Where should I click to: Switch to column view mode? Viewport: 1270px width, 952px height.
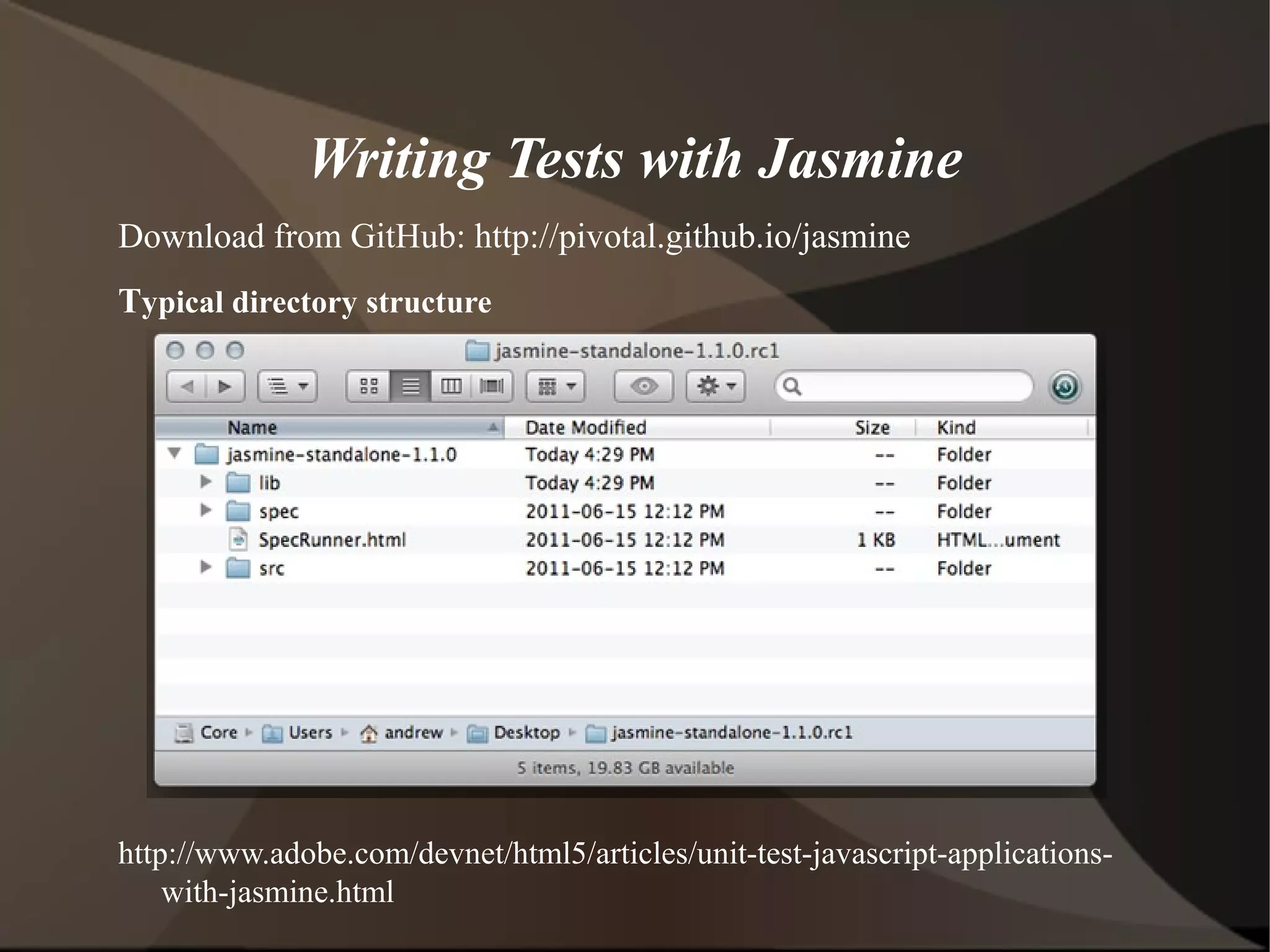click(451, 387)
